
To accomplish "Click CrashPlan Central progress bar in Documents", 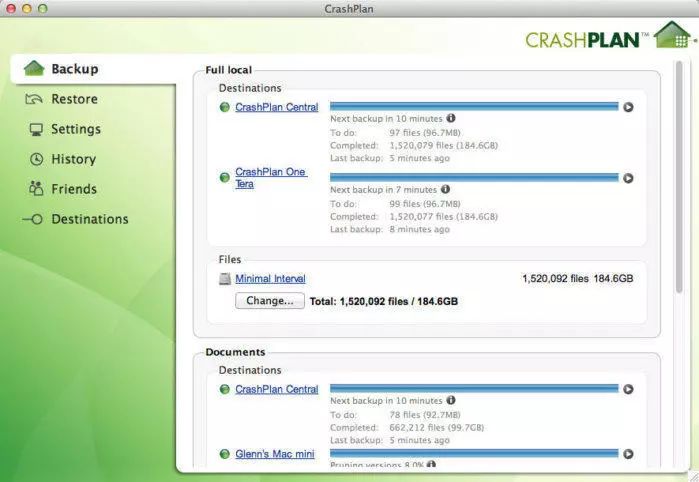I will tap(474, 388).
